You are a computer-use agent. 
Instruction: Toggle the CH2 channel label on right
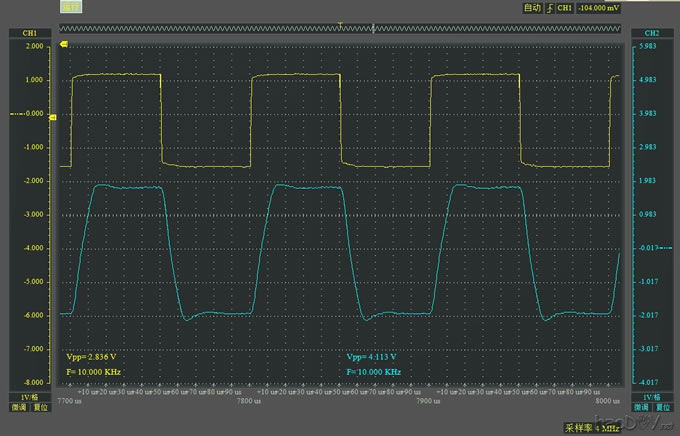coord(649,33)
